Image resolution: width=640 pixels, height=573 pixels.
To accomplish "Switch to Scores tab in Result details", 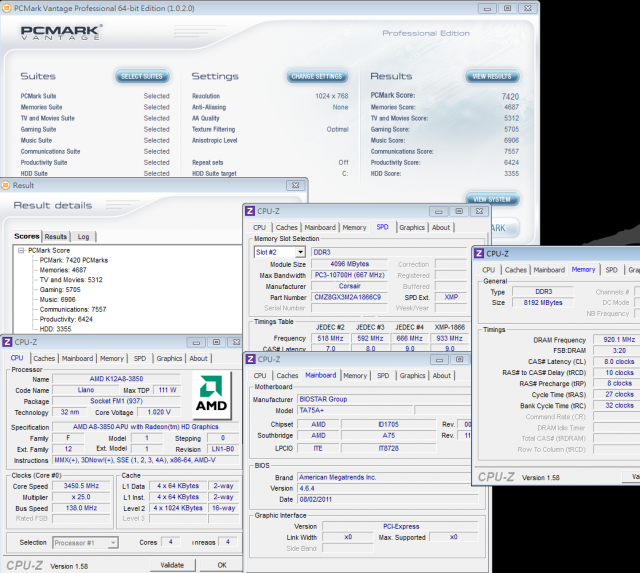I will point(27,236).
